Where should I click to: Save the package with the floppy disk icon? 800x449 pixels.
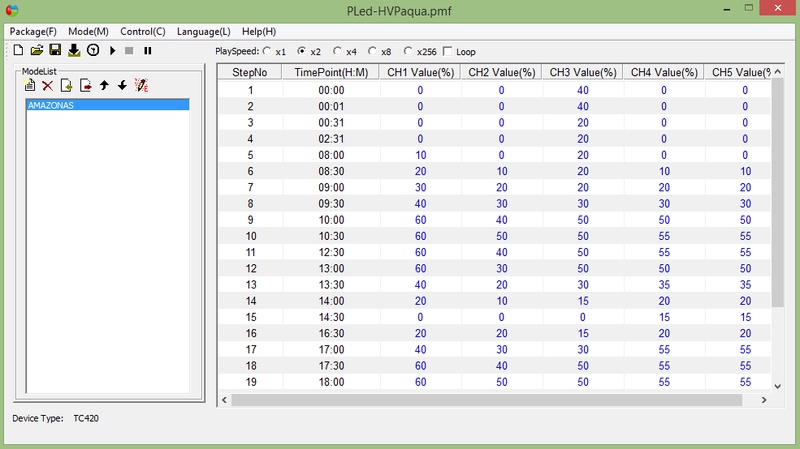pyautogui.click(x=55, y=50)
